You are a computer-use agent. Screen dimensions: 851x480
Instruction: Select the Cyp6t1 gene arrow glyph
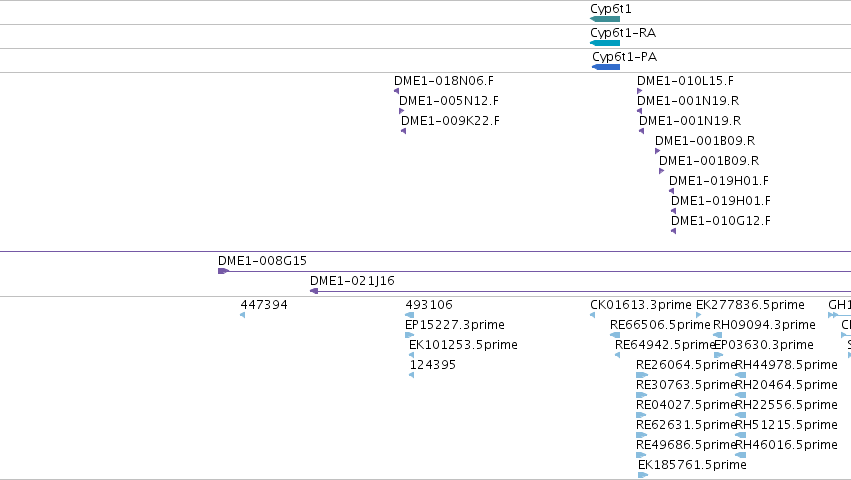605,19
